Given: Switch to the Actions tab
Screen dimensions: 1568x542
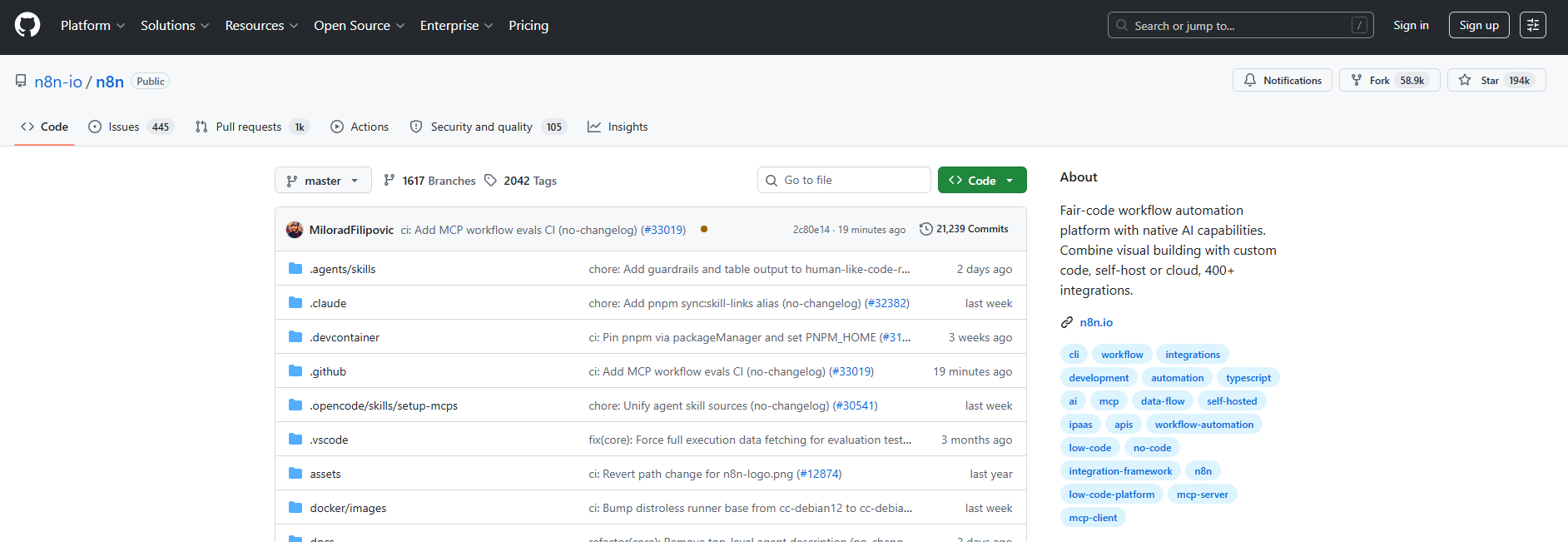Looking at the screenshot, I should tap(360, 127).
